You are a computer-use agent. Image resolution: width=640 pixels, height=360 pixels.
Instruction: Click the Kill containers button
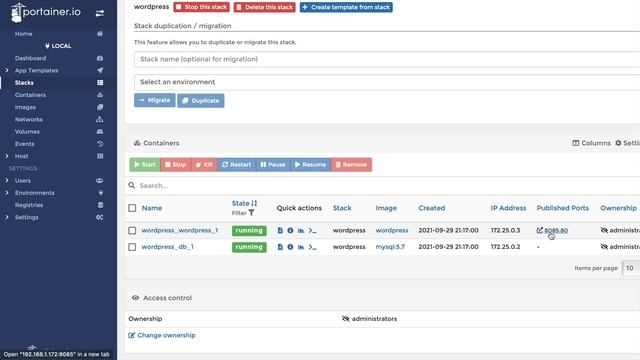(x=204, y=164)
